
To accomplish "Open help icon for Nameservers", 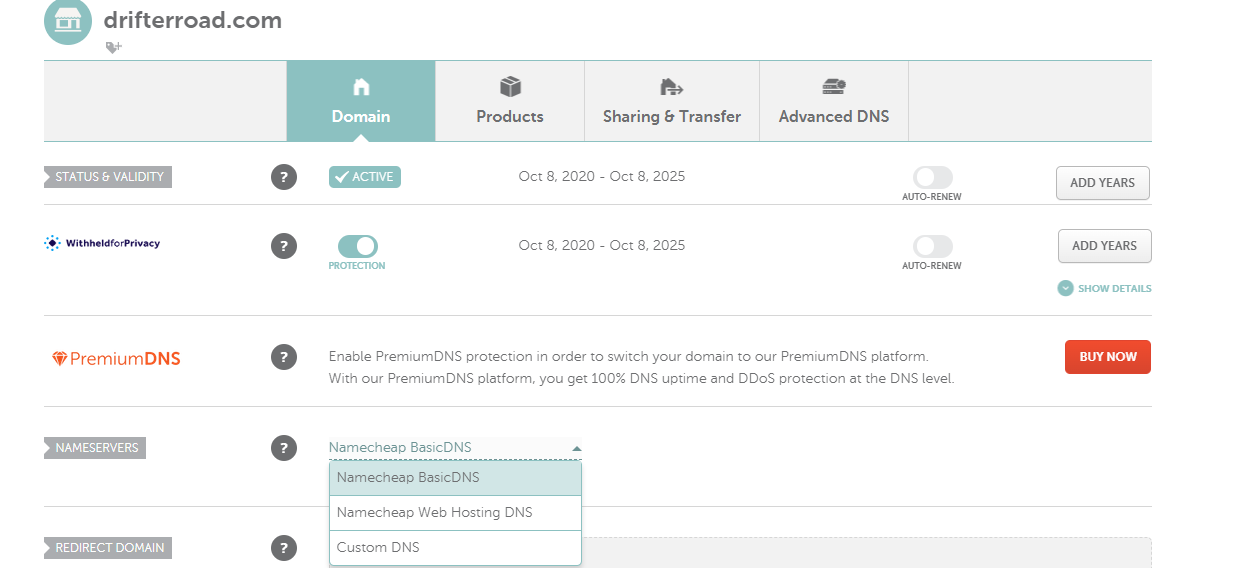I will (284, 448).
